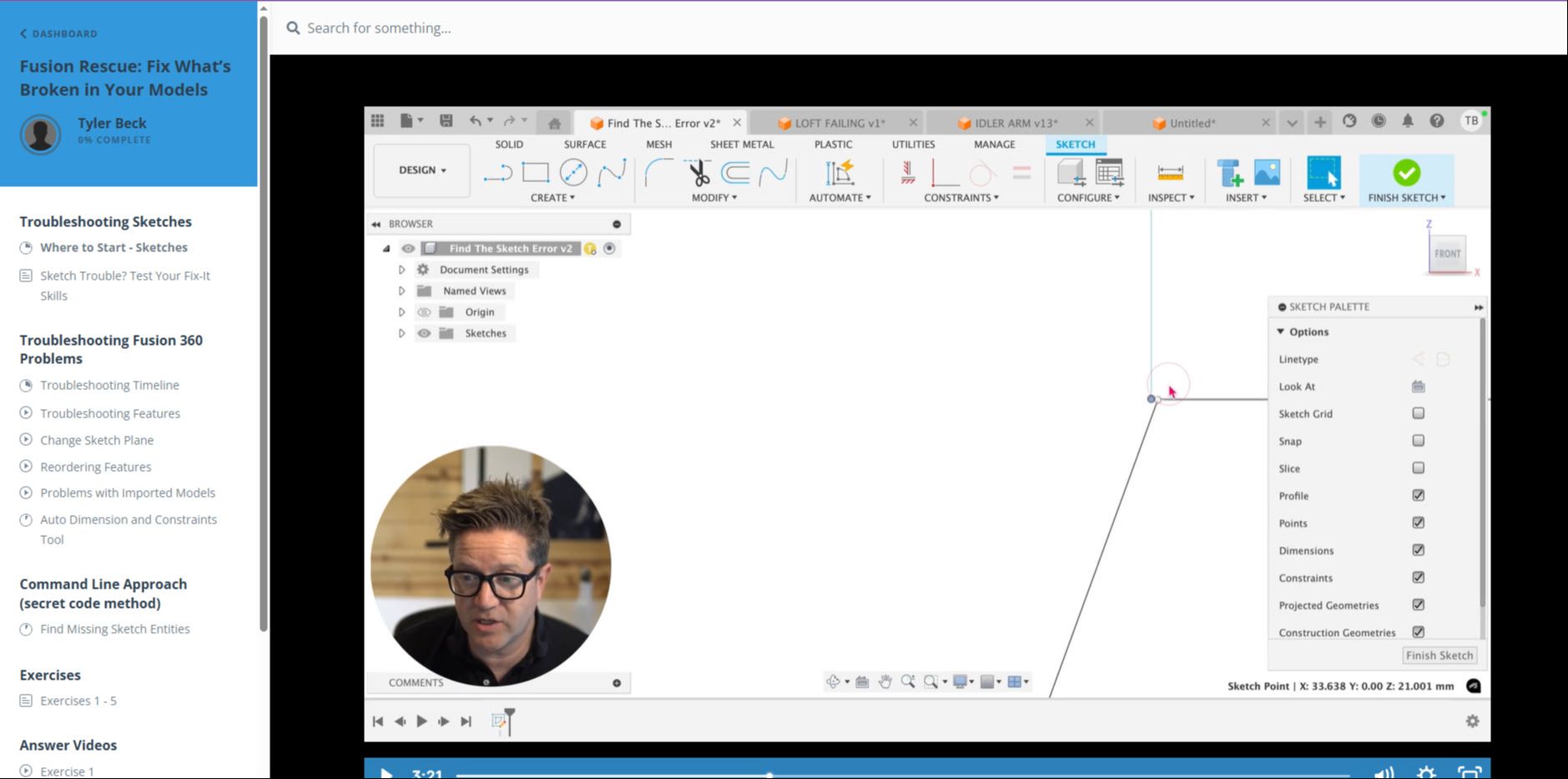Open the Solid ribbon tab
Screen dimensions: 1568x779
click(x=509, y=144)
